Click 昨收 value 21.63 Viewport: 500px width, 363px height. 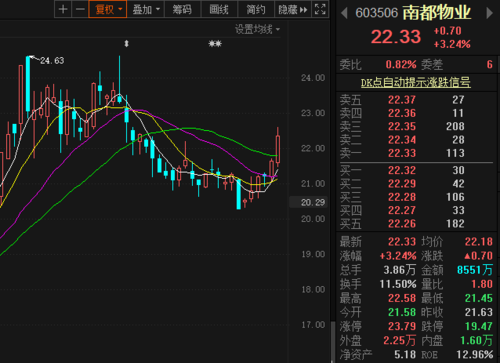[479, 312]
